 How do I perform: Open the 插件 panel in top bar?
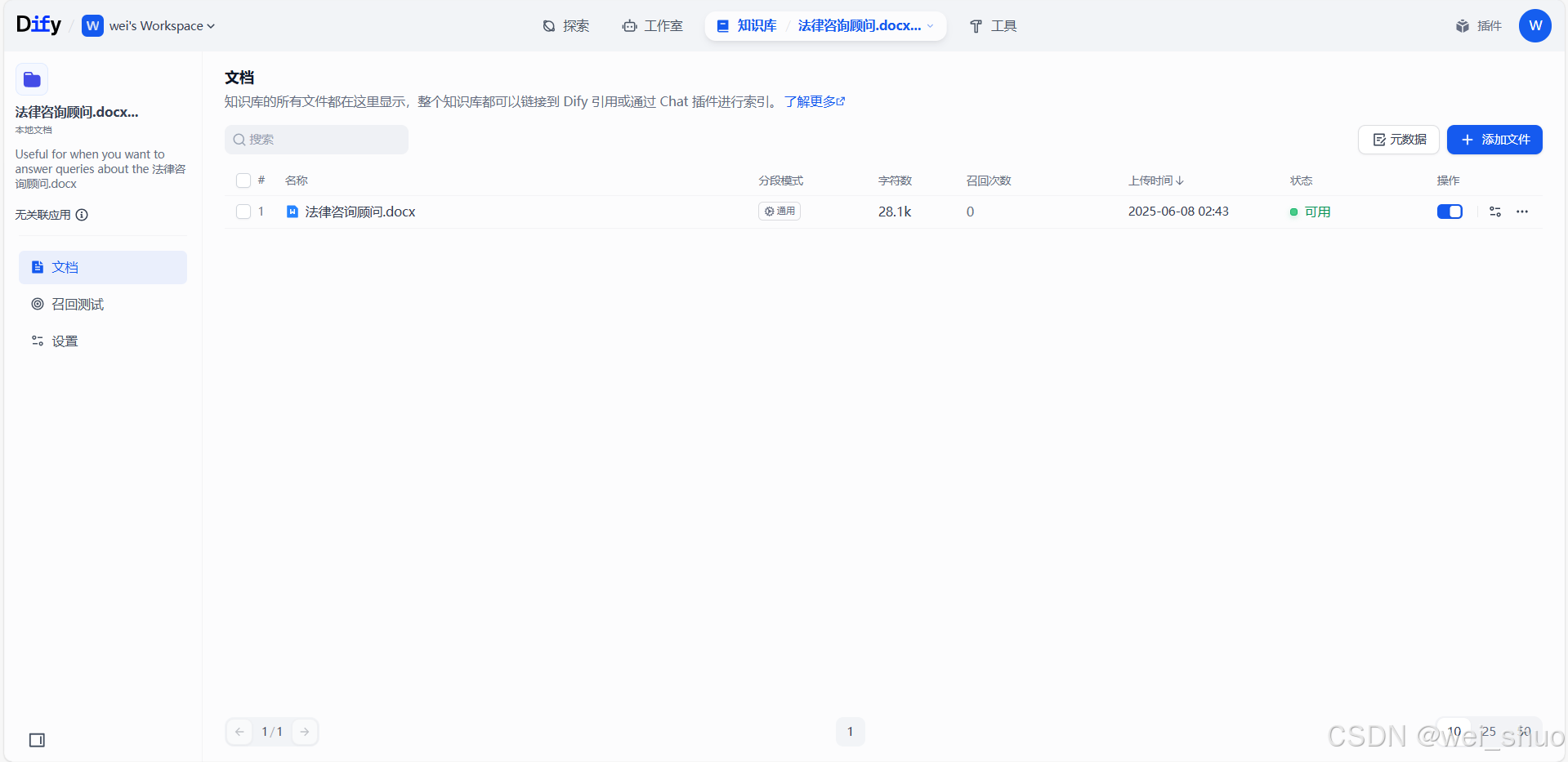1478,25
